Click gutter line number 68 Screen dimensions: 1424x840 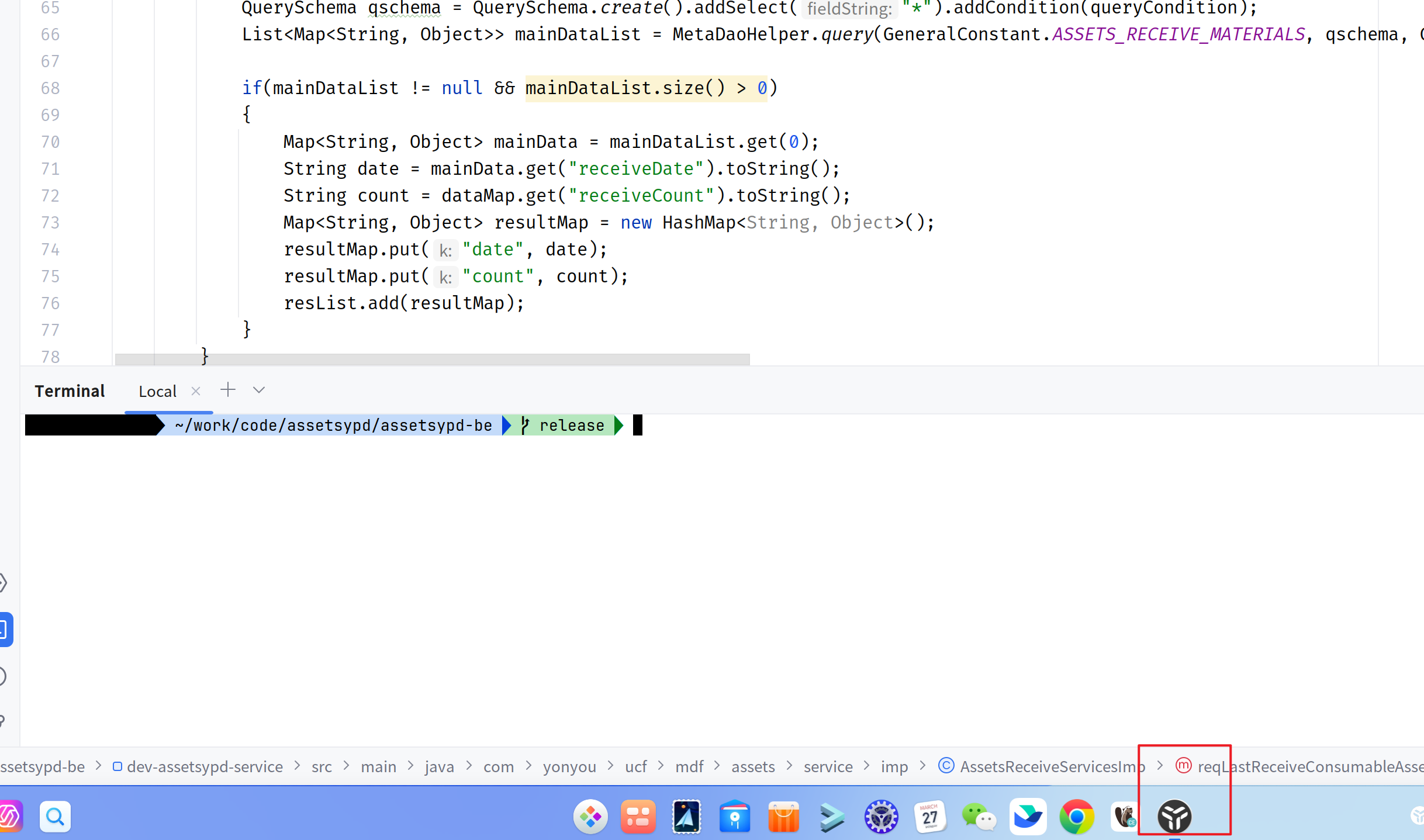tap(50, 88)
